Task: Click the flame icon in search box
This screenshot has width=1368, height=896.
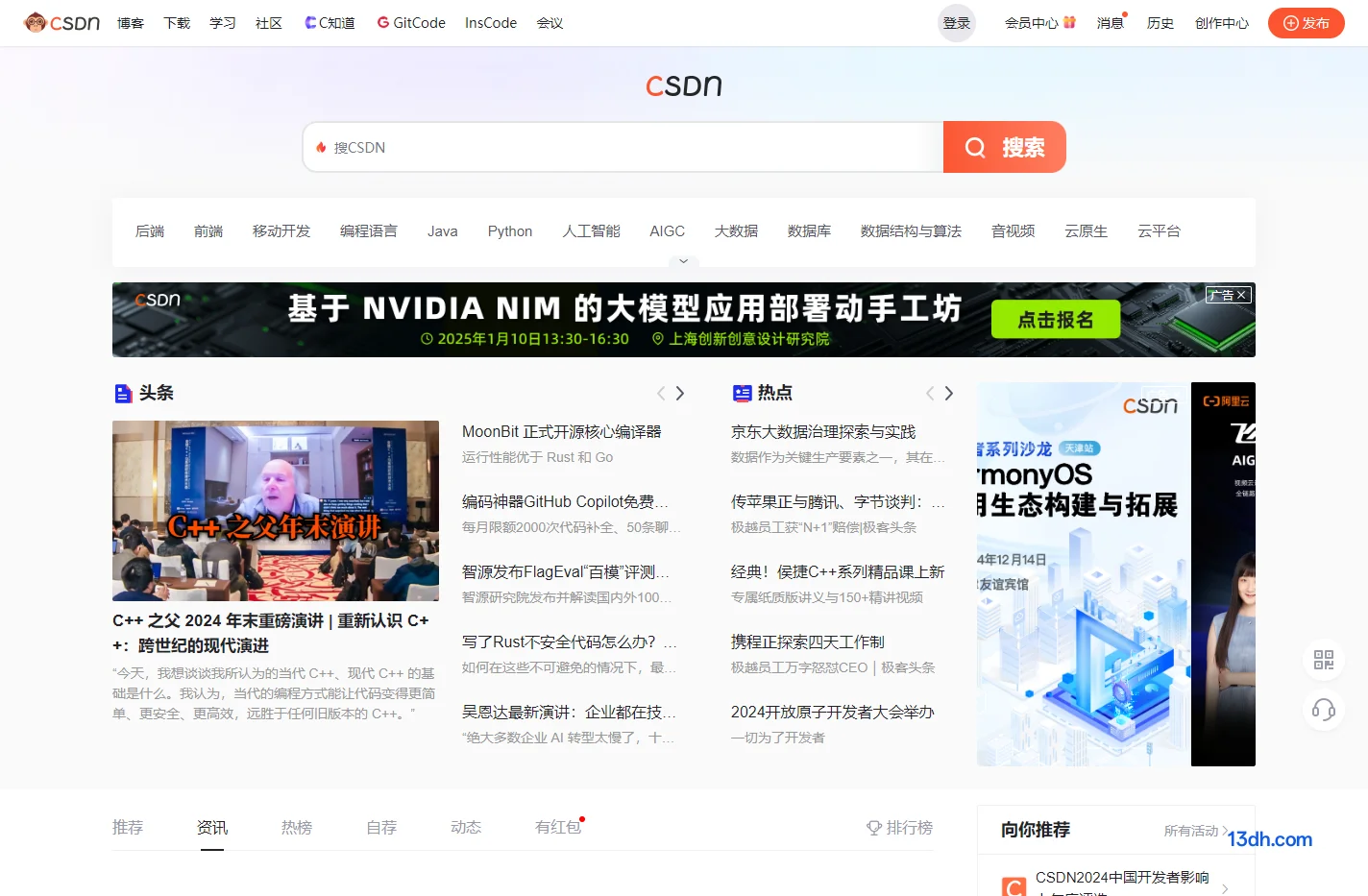Action: tap(321, 147)
